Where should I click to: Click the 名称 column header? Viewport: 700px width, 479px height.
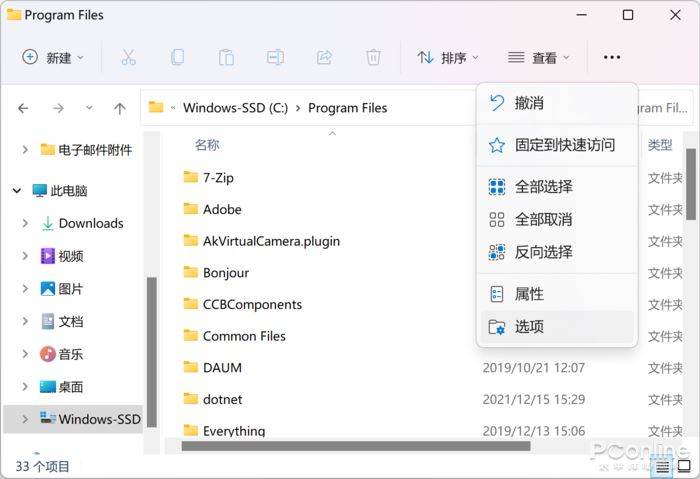pos(207,145)
